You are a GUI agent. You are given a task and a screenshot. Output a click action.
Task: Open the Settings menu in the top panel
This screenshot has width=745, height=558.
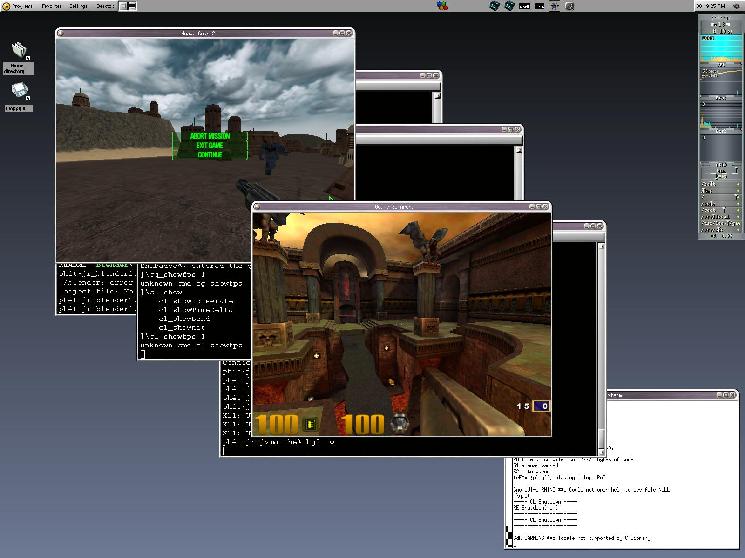[x=81, y=6]
